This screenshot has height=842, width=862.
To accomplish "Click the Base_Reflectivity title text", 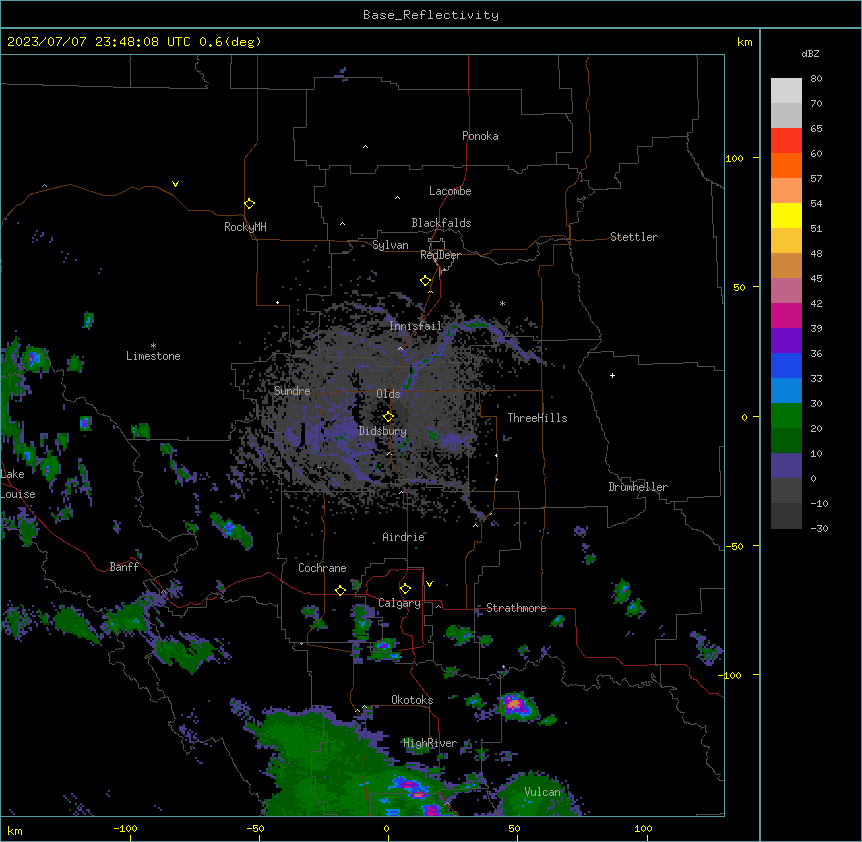I will (431, 15).
